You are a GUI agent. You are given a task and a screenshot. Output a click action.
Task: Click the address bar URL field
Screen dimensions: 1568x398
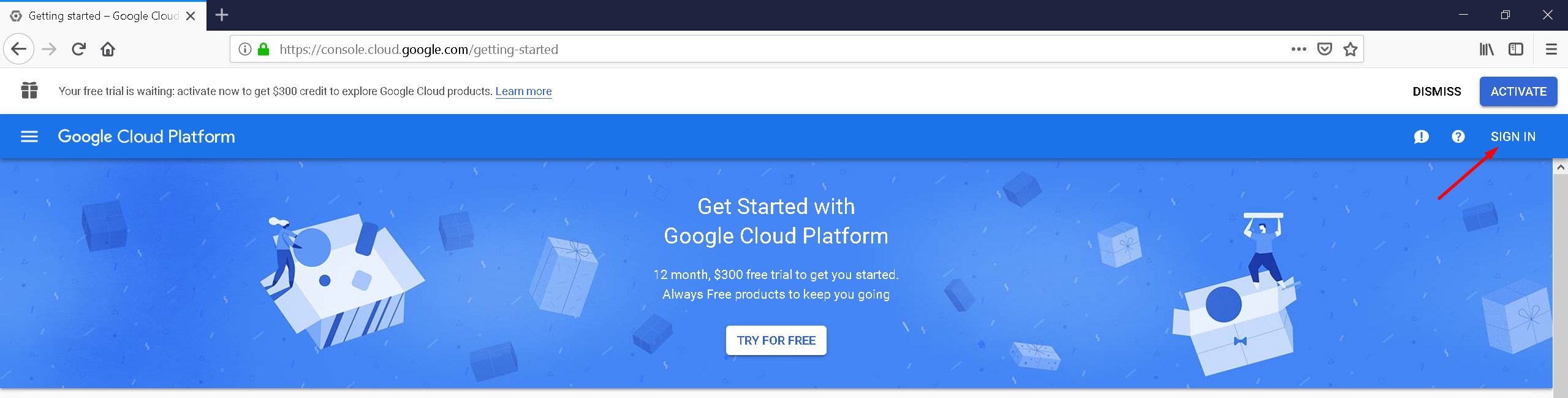tap(735, 49)
